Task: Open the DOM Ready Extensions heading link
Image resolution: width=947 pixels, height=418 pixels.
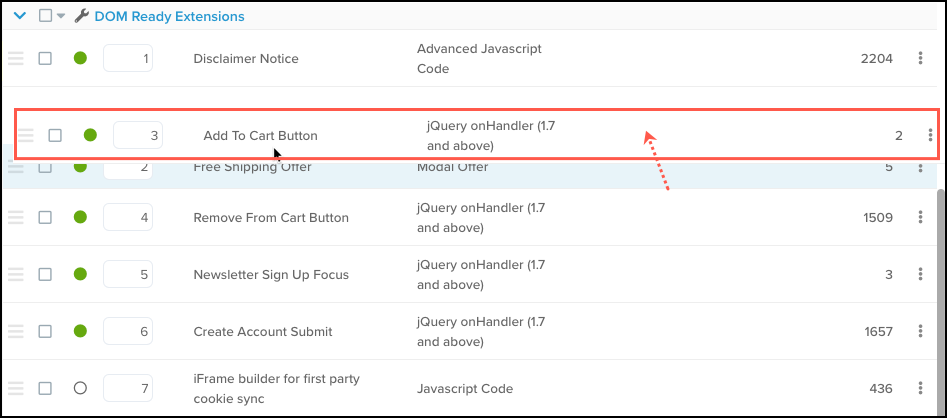Action: tap(169, 16)
